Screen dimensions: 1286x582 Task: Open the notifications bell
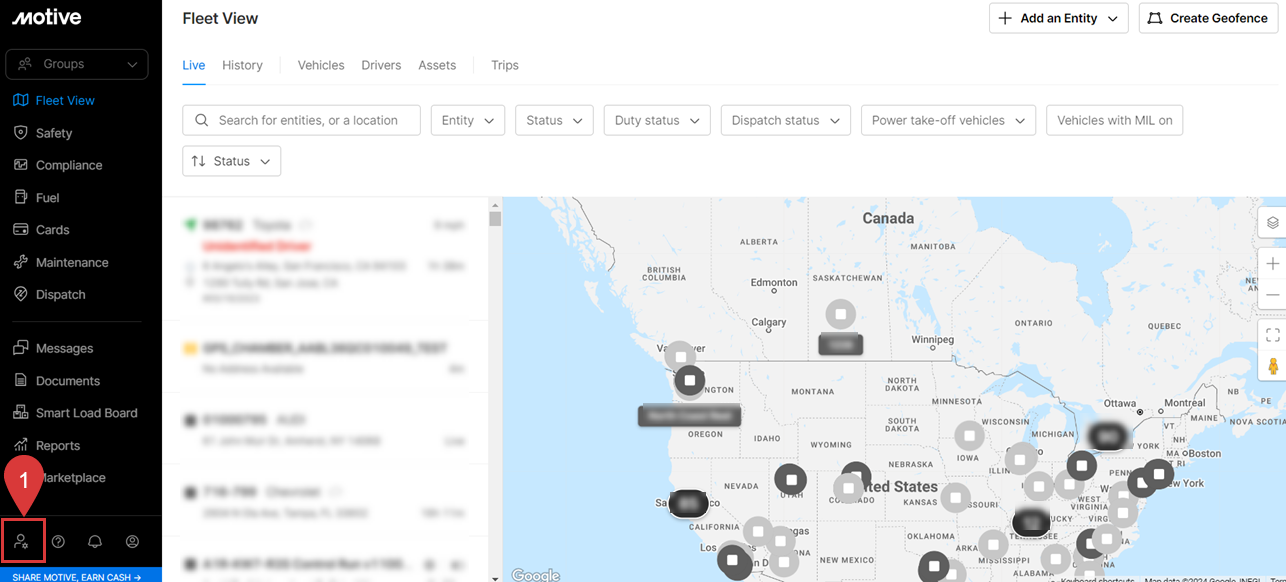(x=95, y=541)
